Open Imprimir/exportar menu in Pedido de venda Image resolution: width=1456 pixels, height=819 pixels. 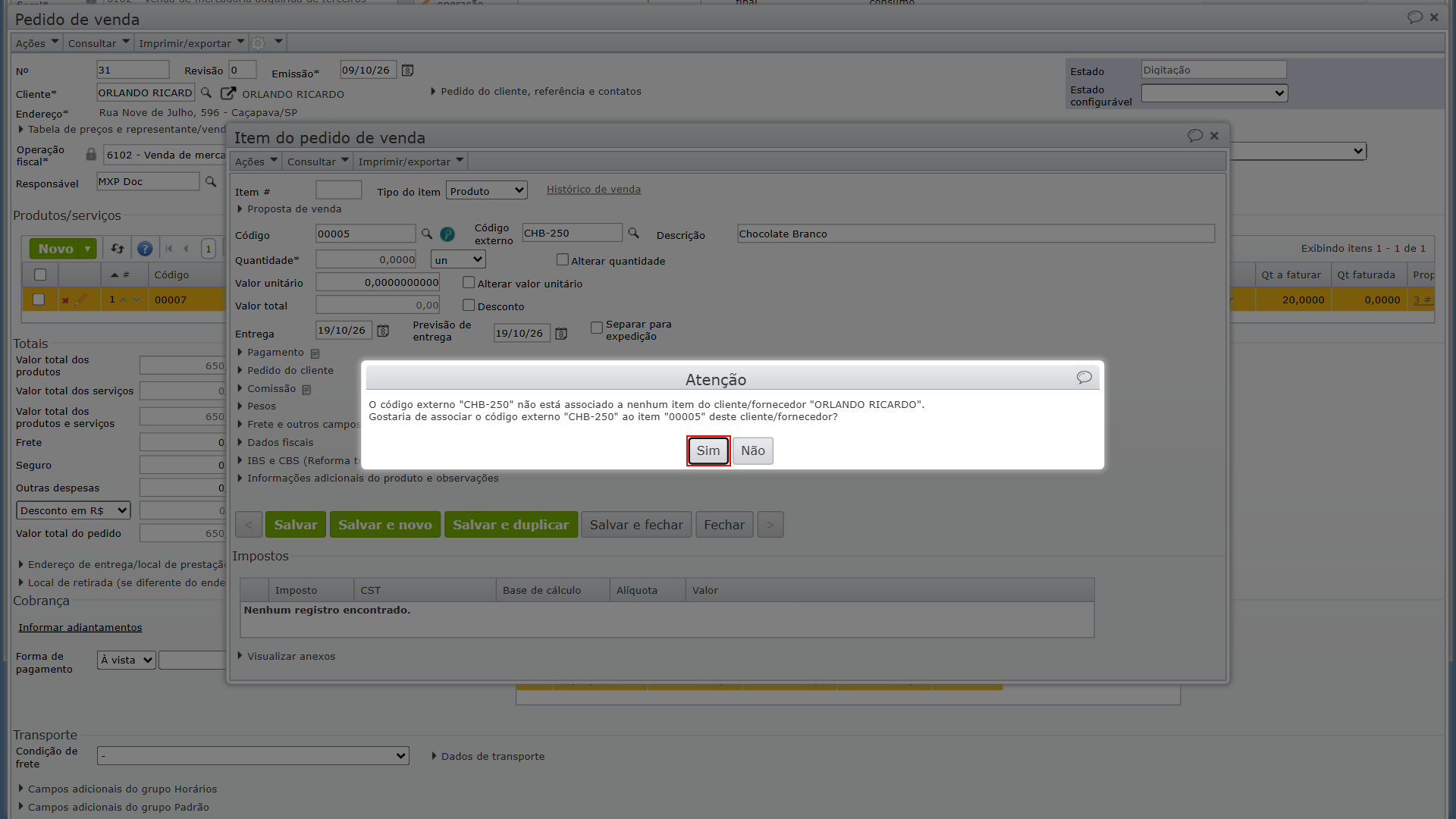click(x=191, y=43)
